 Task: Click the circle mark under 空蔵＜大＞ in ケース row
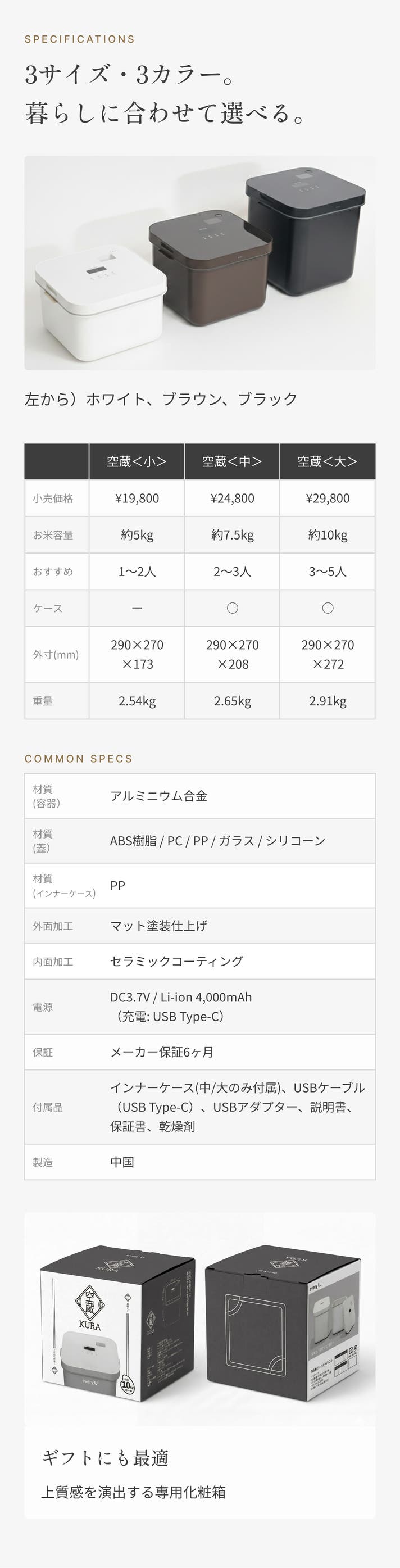(328, 608)
